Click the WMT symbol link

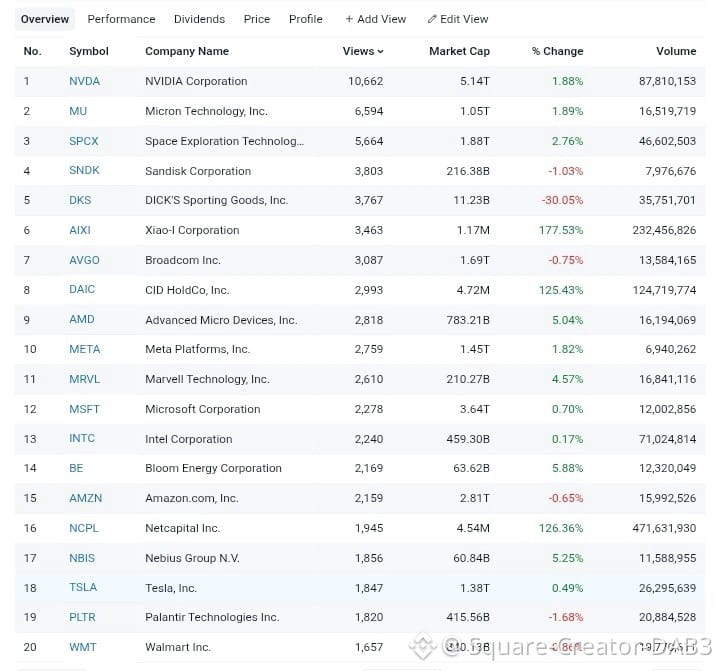[x=83, y=647]
